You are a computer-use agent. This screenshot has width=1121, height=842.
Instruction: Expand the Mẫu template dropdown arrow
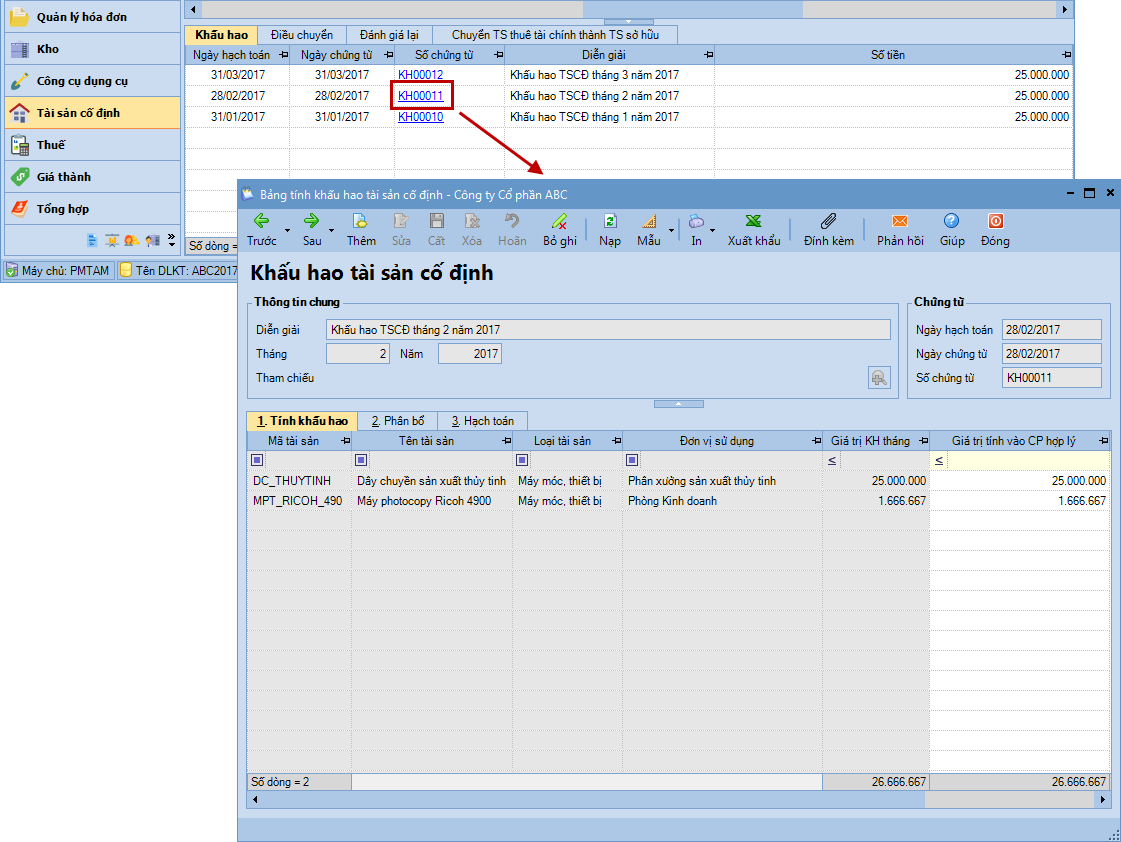(671, 230)
